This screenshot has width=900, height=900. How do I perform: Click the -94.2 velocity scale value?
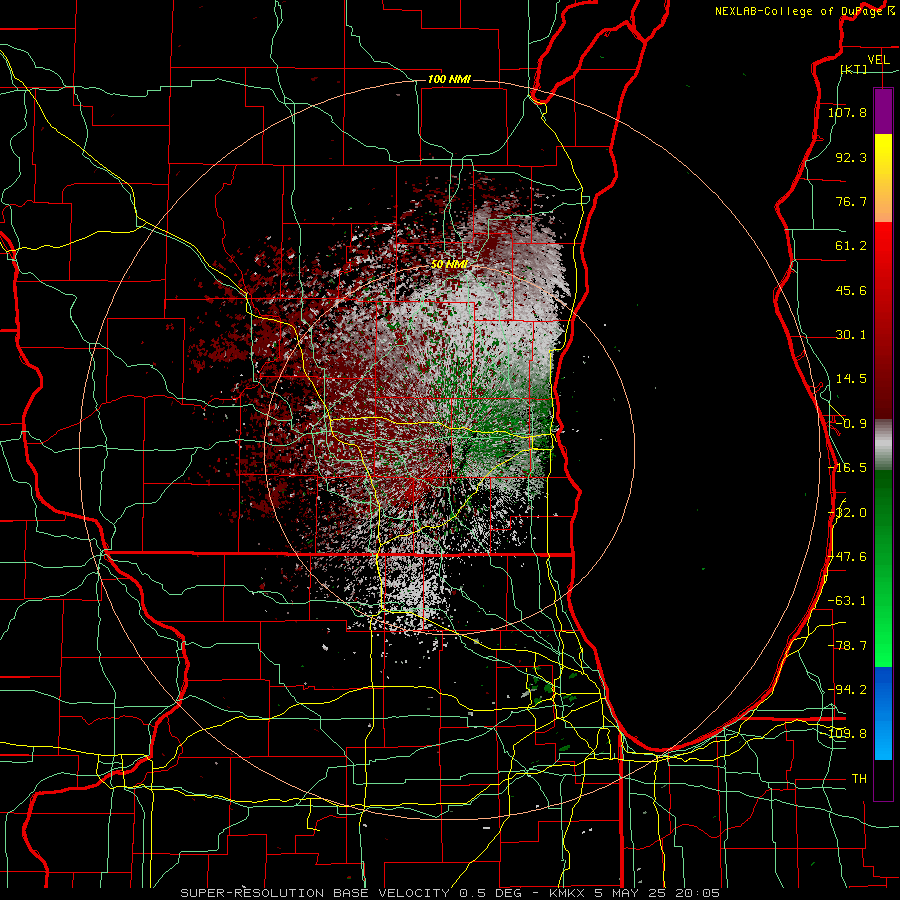tap(847, 689)
